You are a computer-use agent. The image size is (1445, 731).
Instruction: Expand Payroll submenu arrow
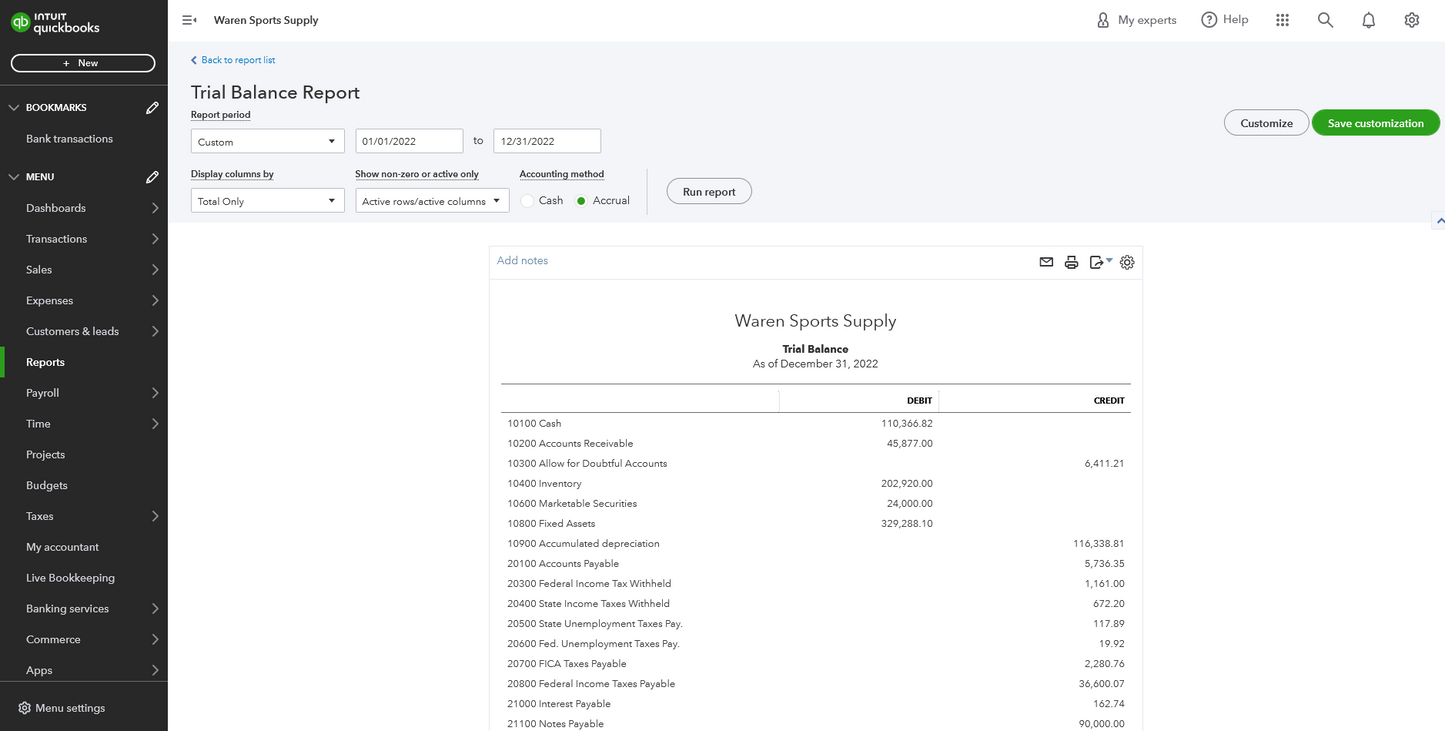[155, 393]
